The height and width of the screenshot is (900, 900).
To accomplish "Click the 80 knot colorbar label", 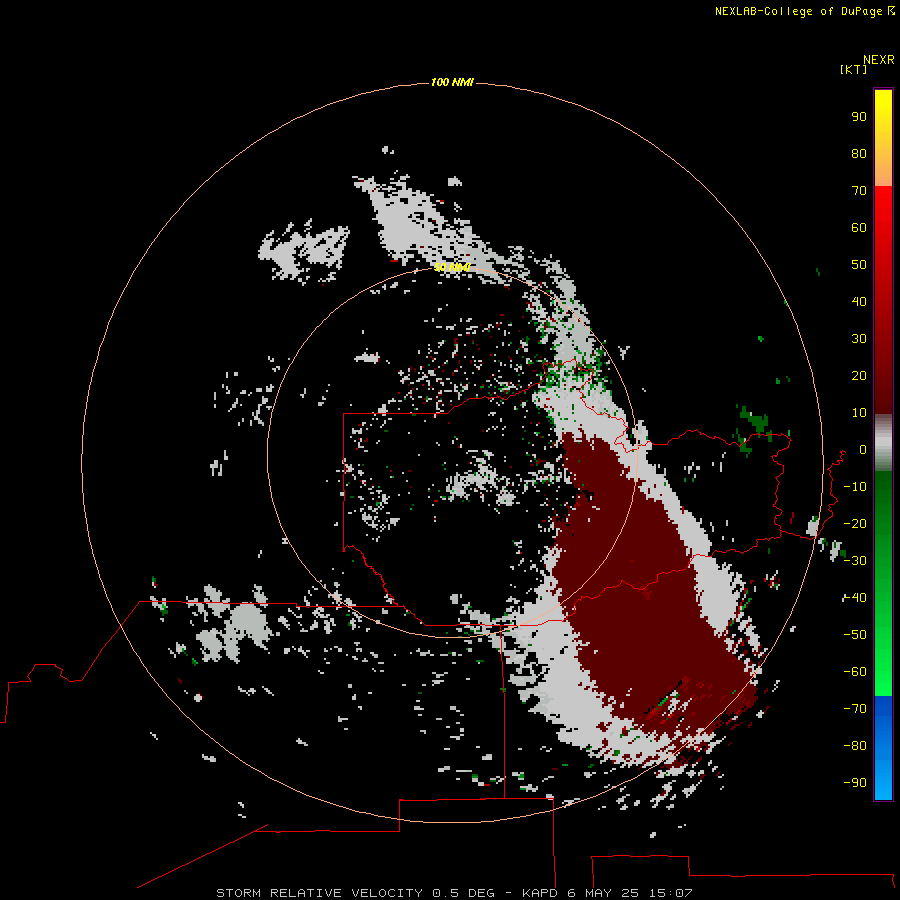I will [x=859, y=153].
